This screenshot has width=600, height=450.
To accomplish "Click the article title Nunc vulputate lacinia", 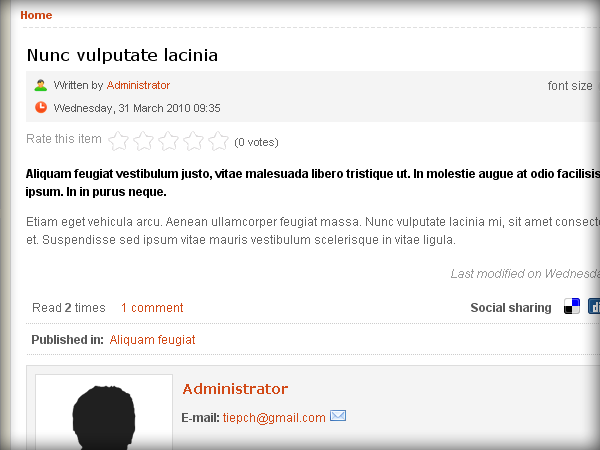I will coord(122,55).
